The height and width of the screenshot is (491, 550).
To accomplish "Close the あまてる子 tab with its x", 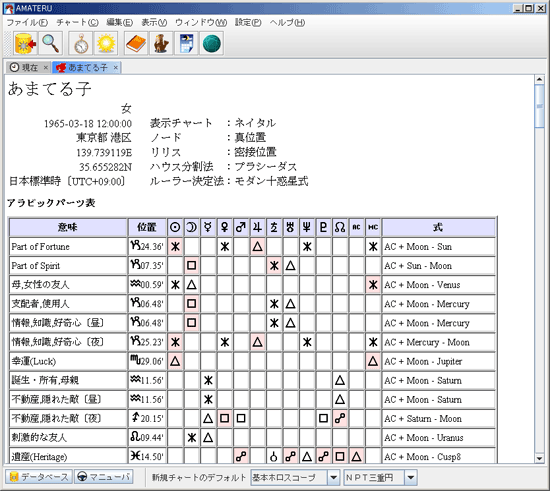I will coord(116,67).
